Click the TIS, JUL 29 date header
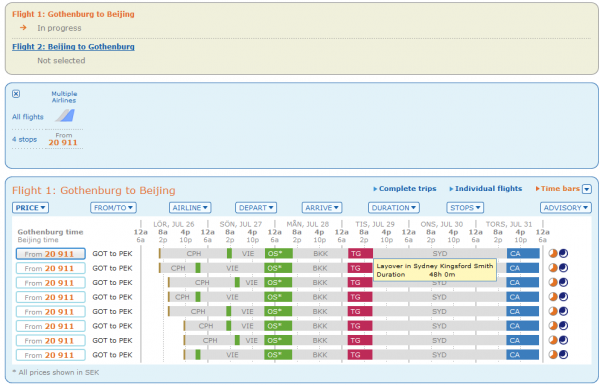 [x=375, y=224]
